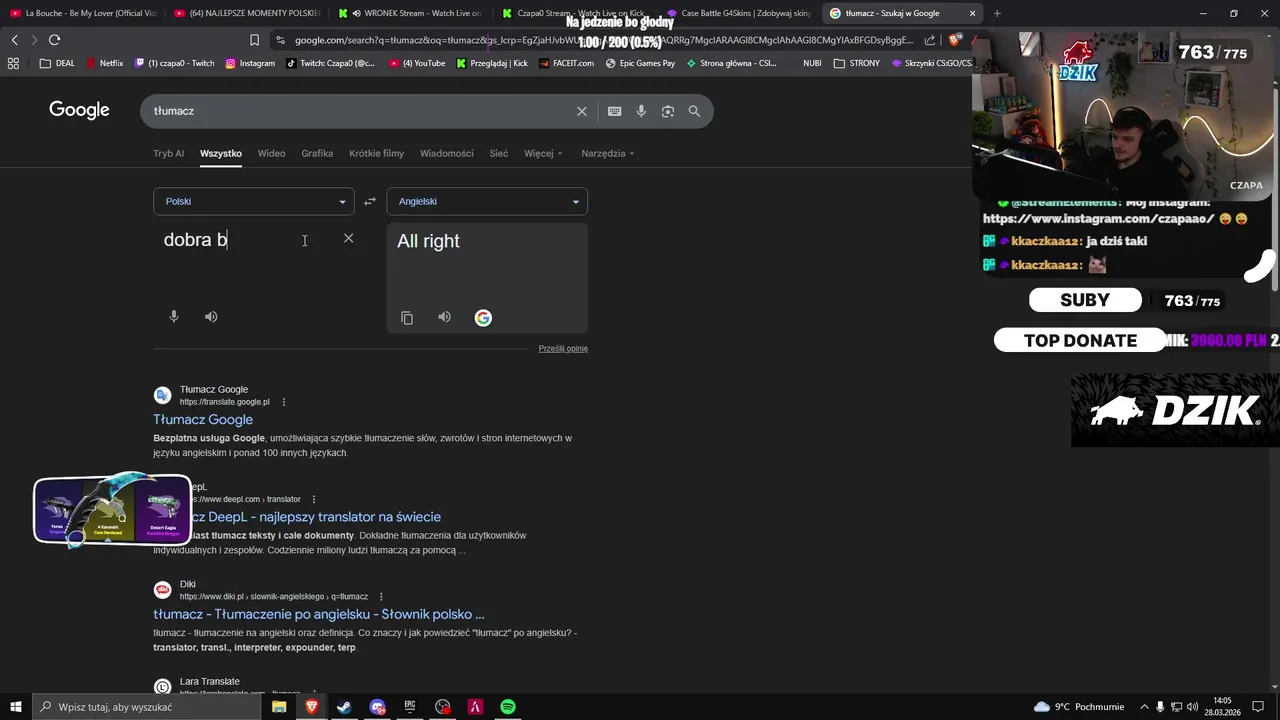Click the Google search input field
Screen dimensions: 1280x720
coord(360,111)
